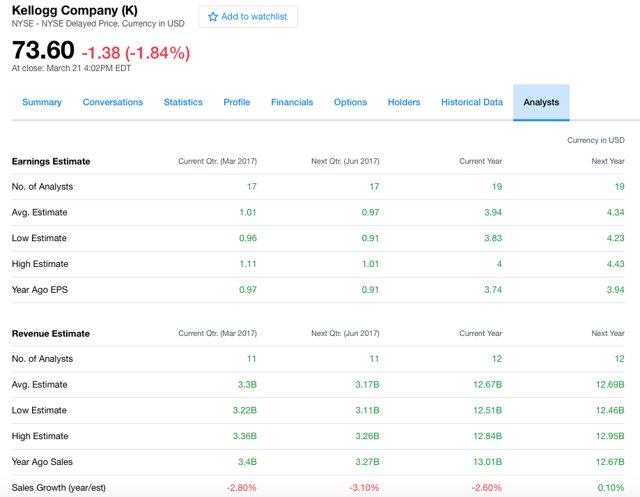Select the Analysts tab

pos(541,102)
